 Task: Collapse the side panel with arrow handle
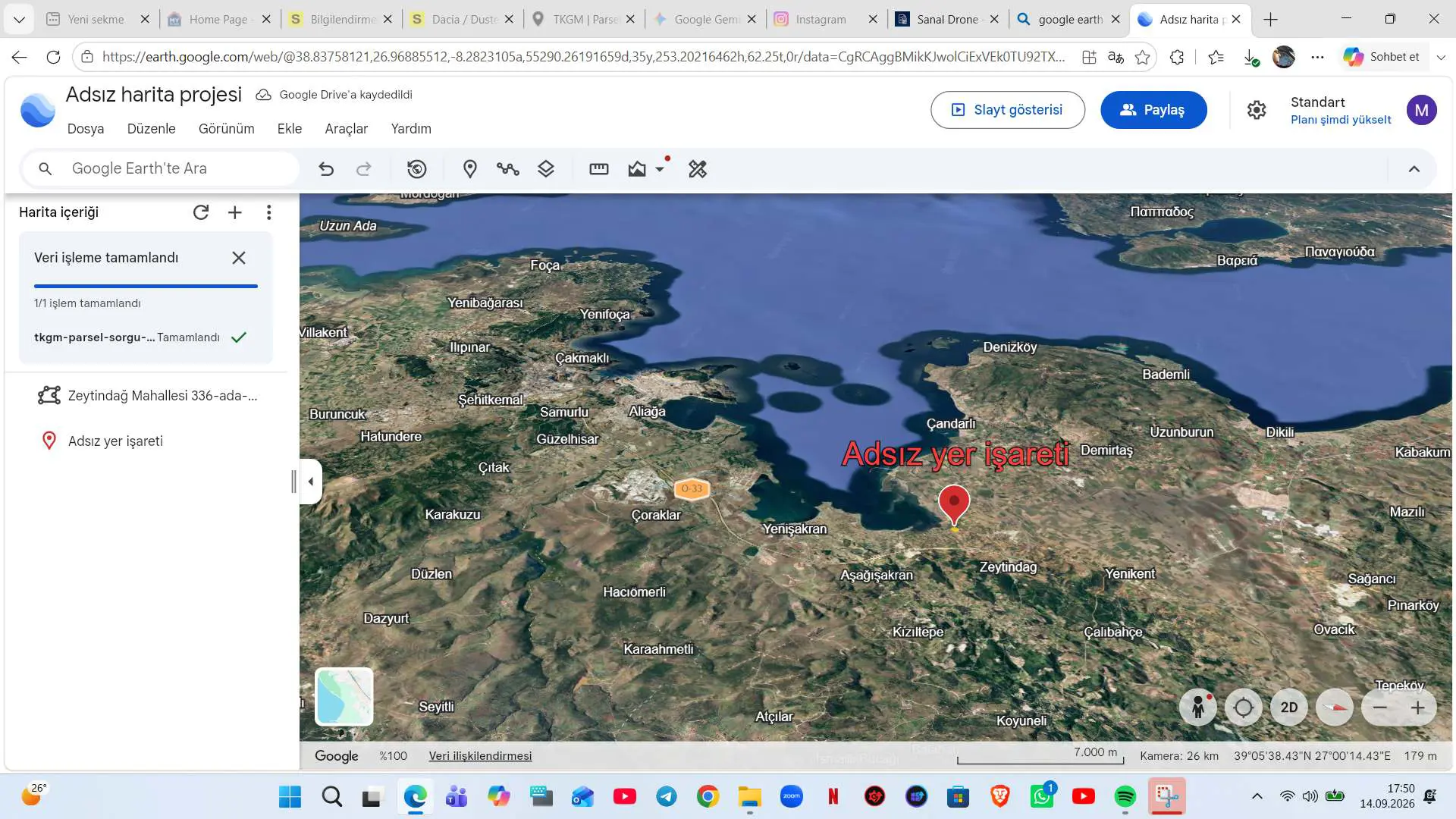tap(311, 482)
